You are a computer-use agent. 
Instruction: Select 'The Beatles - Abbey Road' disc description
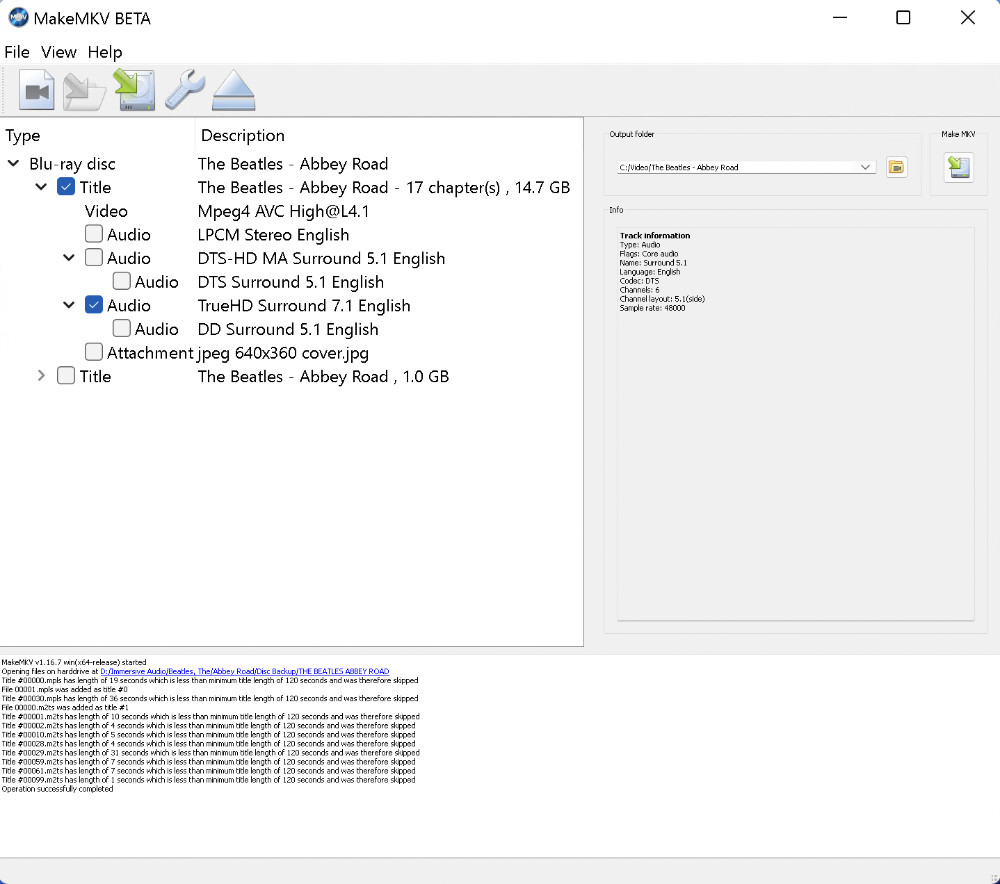coord(293,164)
